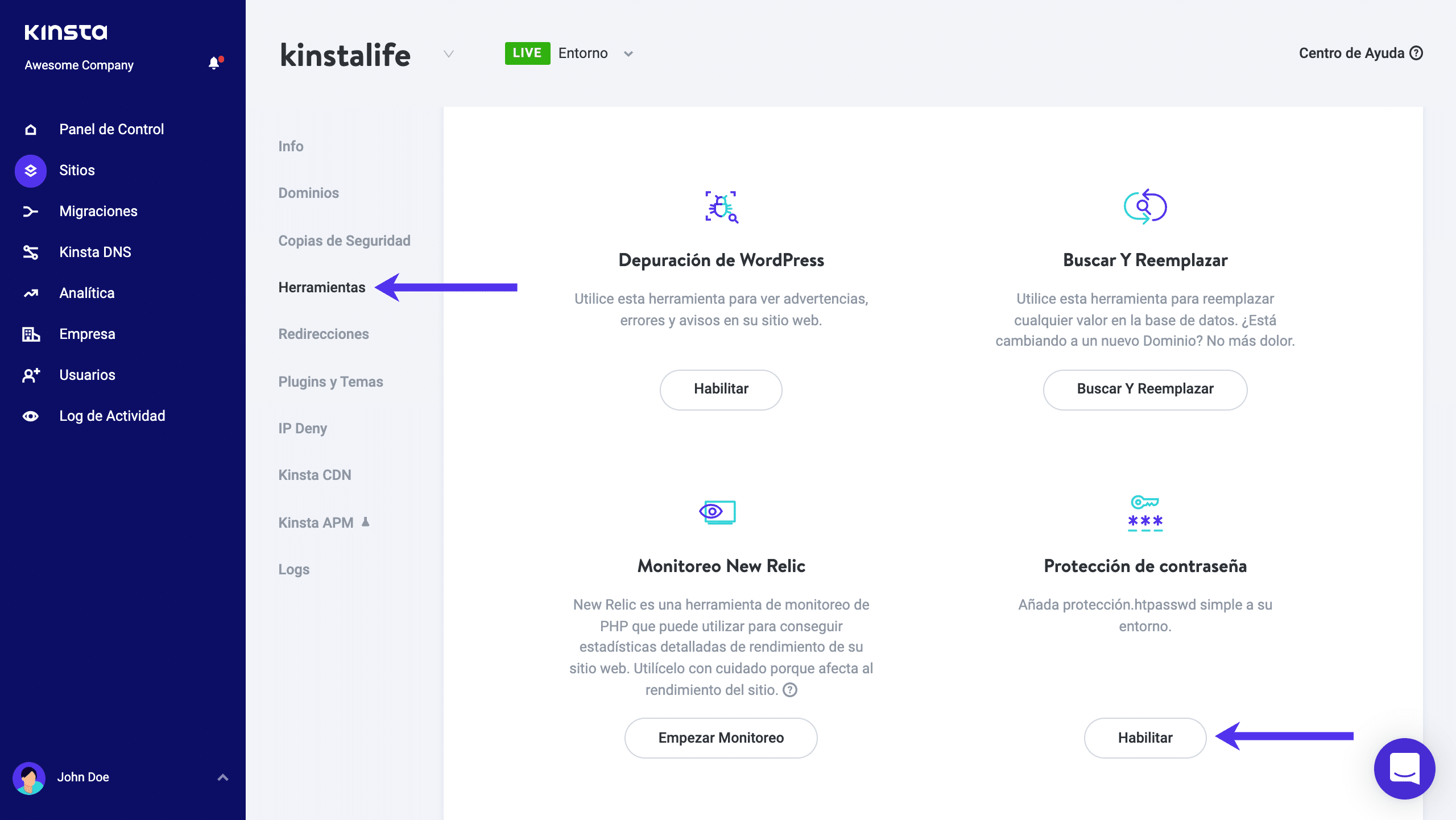This screenshot has height=820, width=1456.
Task: Enable WordPress debugging with Habilitar
Action: pyautogui.click(x=721, y=390)
